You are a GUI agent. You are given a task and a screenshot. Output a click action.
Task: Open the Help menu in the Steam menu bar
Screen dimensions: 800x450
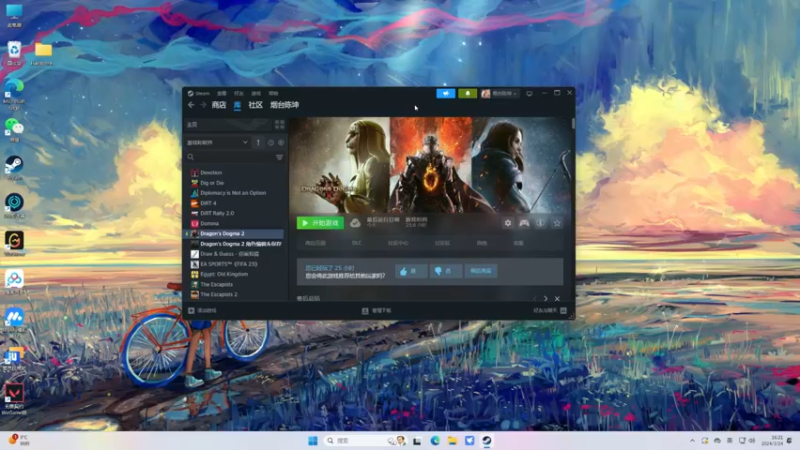(273, 93)
